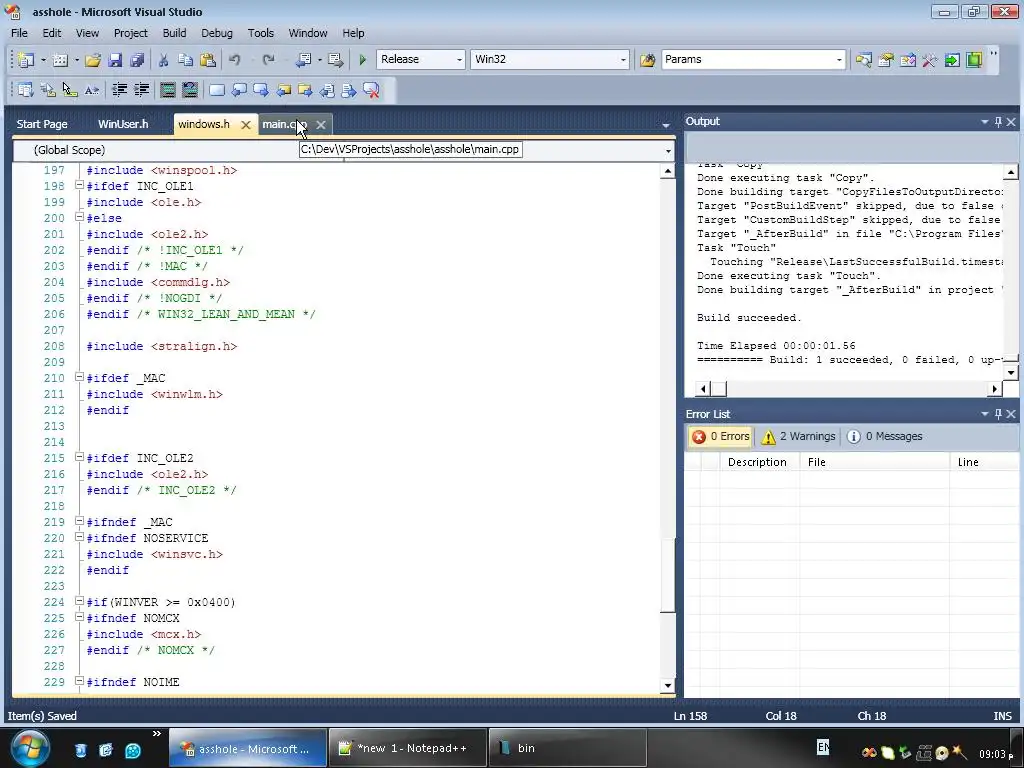This screenshot has height=768, width=1024.
Task: Click the Display Object Member List icon
Action: (25, 90)
